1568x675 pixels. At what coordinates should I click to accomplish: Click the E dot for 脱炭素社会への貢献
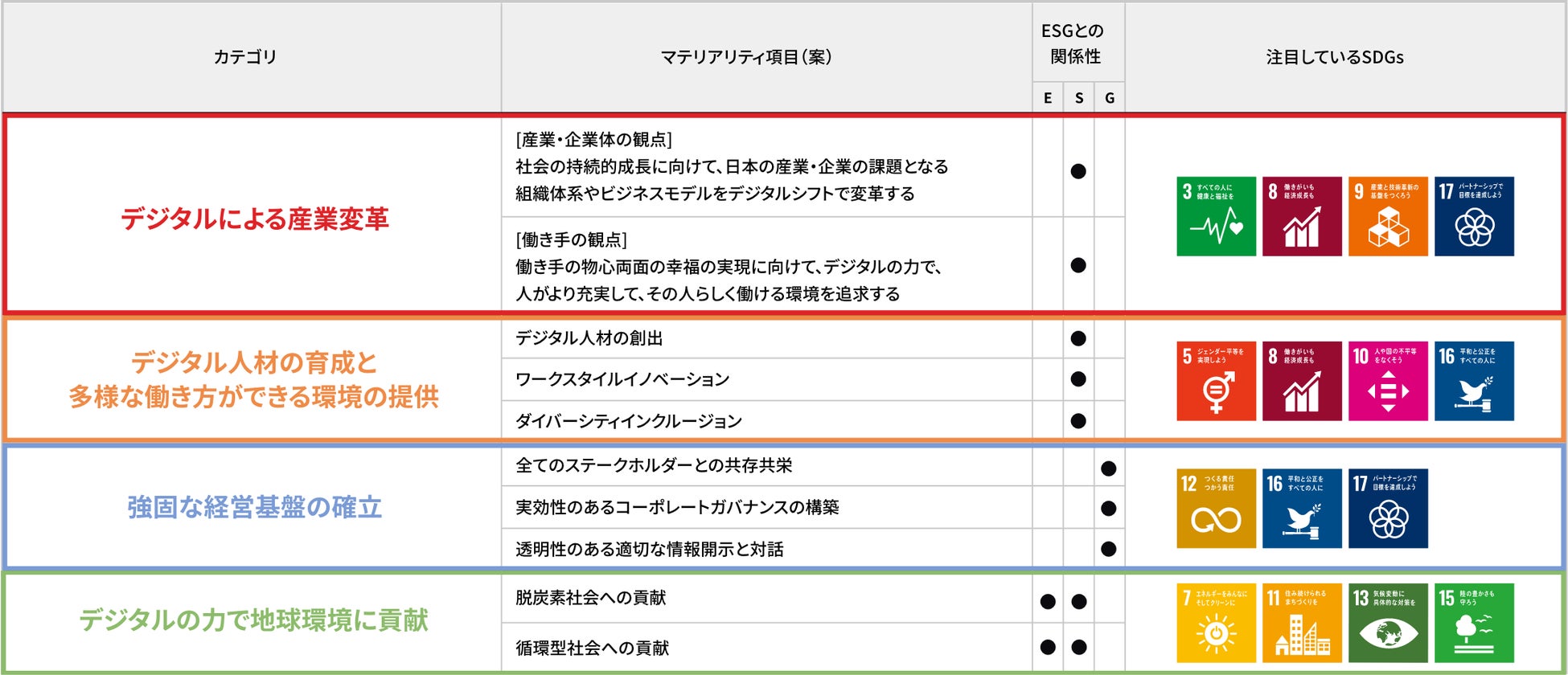pos(1048,601)
